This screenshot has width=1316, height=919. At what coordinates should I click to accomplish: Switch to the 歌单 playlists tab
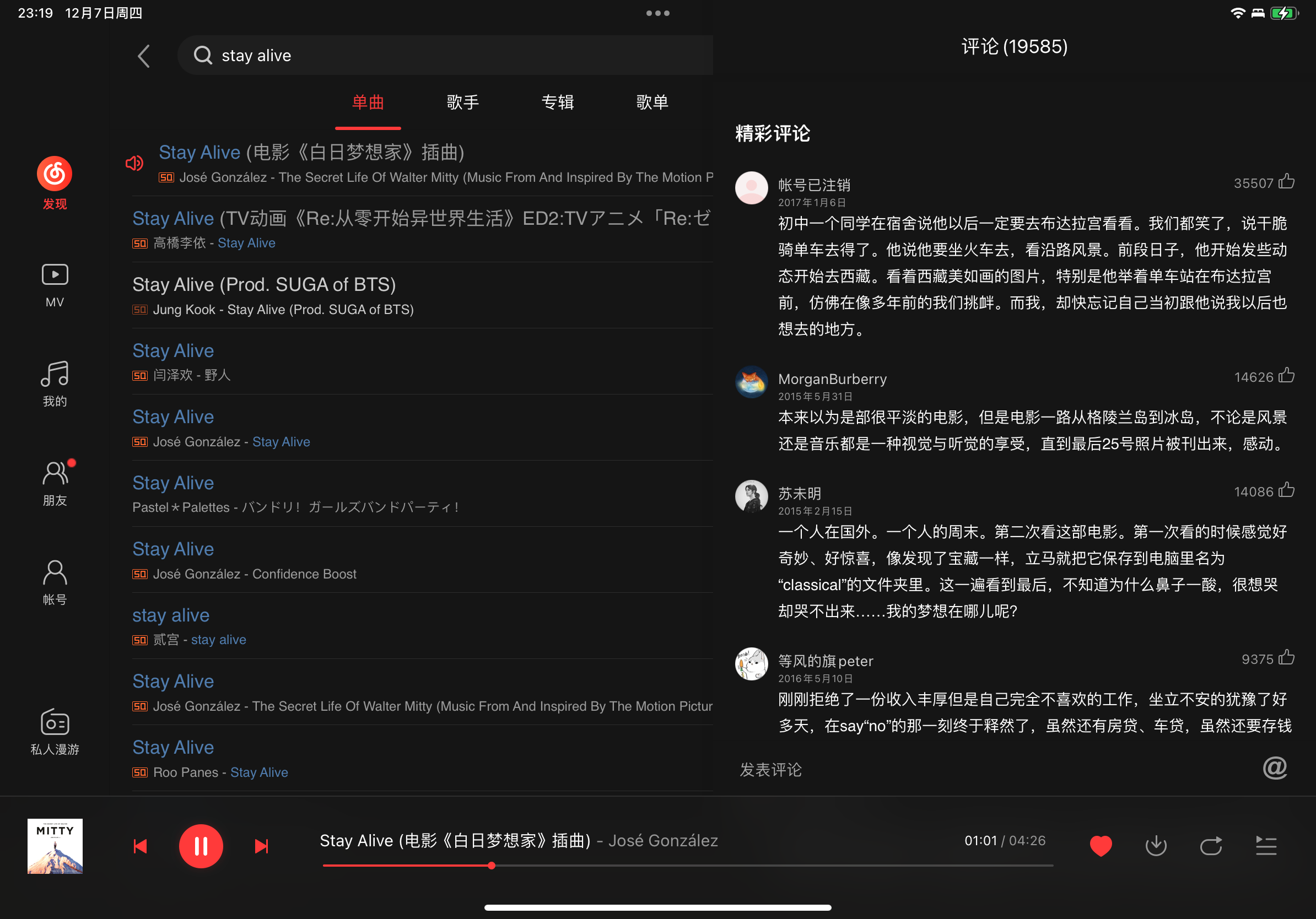click(652, 102)
